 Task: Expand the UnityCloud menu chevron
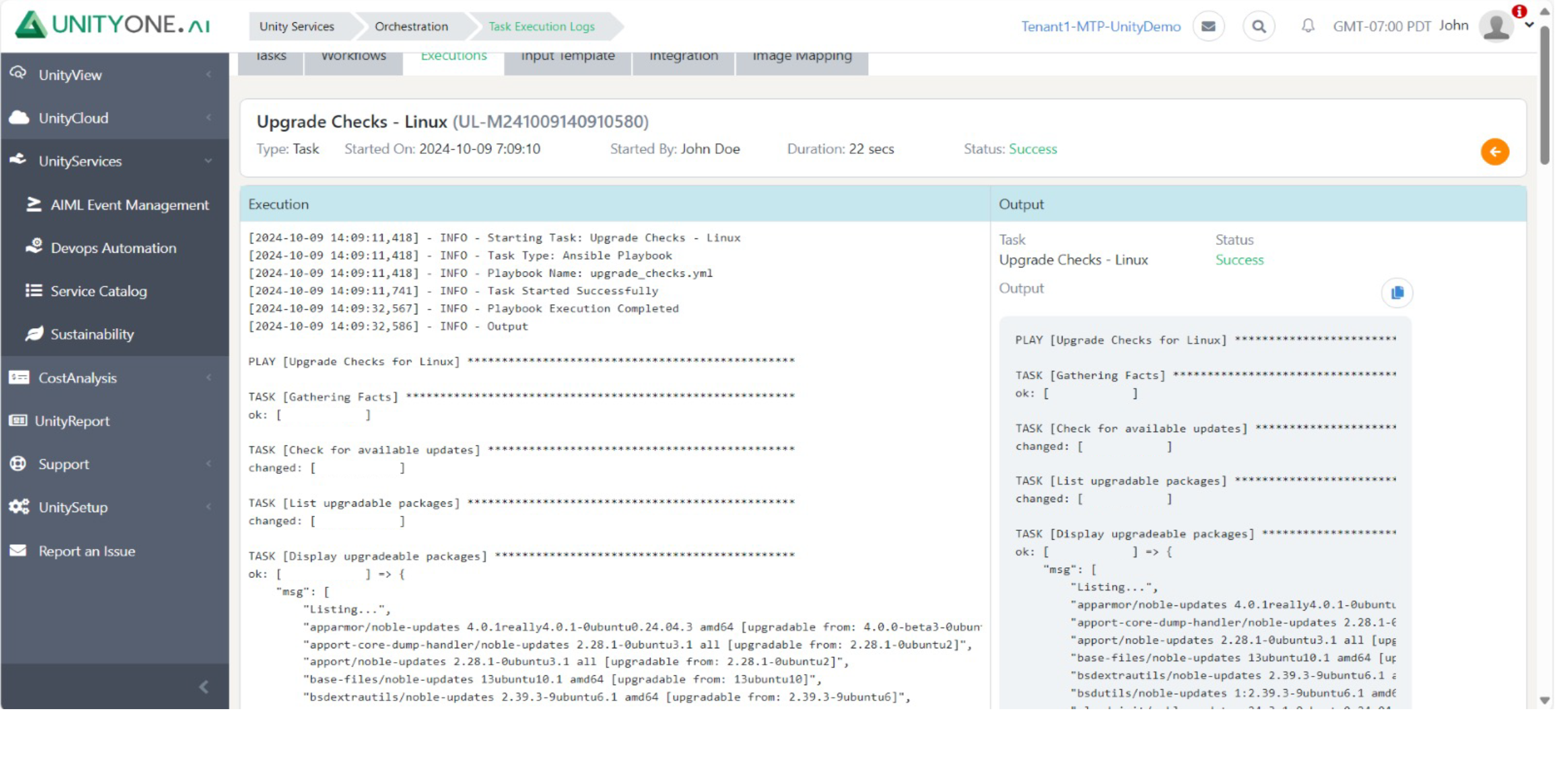pos(208,117)
